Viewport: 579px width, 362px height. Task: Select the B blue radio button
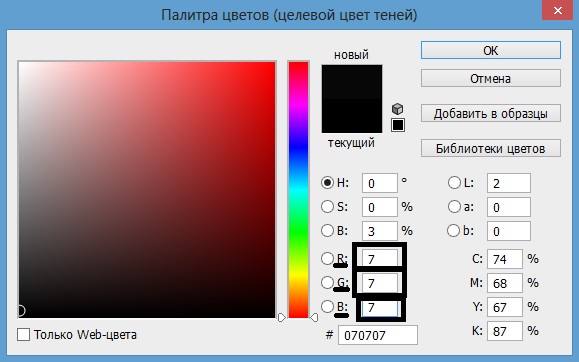(327, 306)
